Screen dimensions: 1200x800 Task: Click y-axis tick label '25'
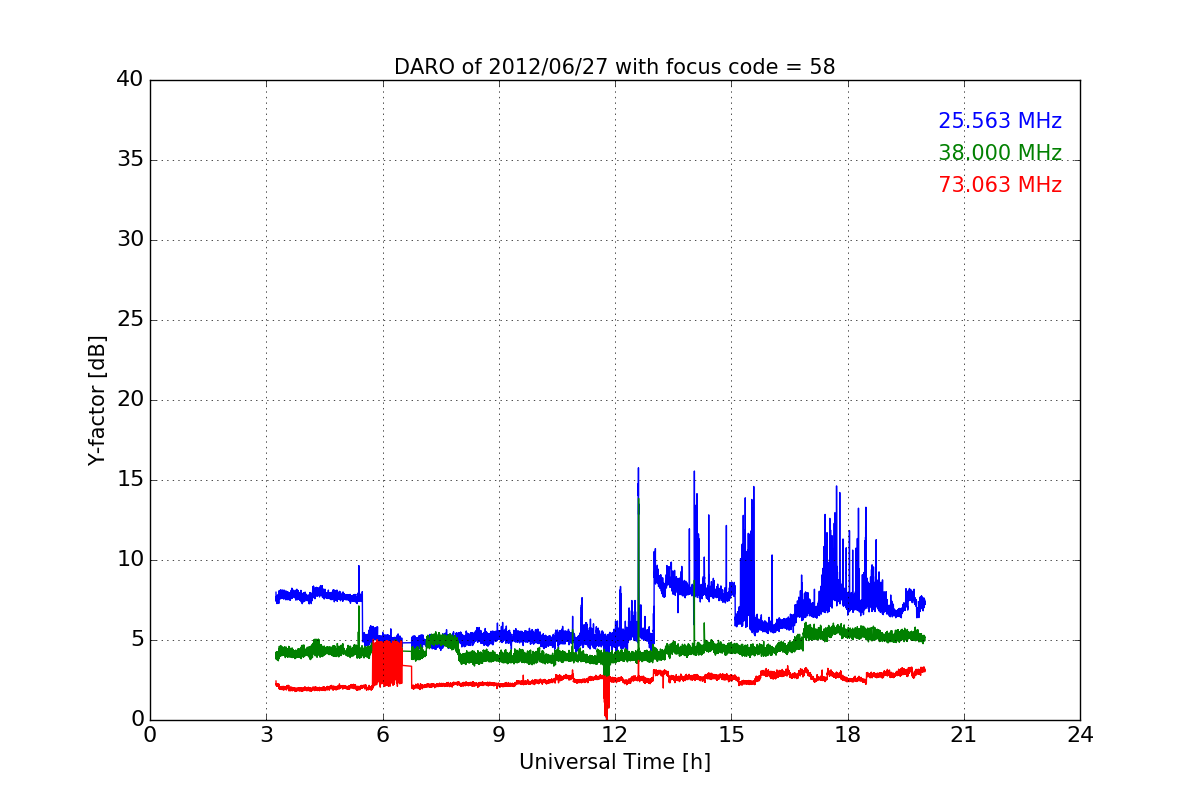pyautogui.click(x=130, y=320)
